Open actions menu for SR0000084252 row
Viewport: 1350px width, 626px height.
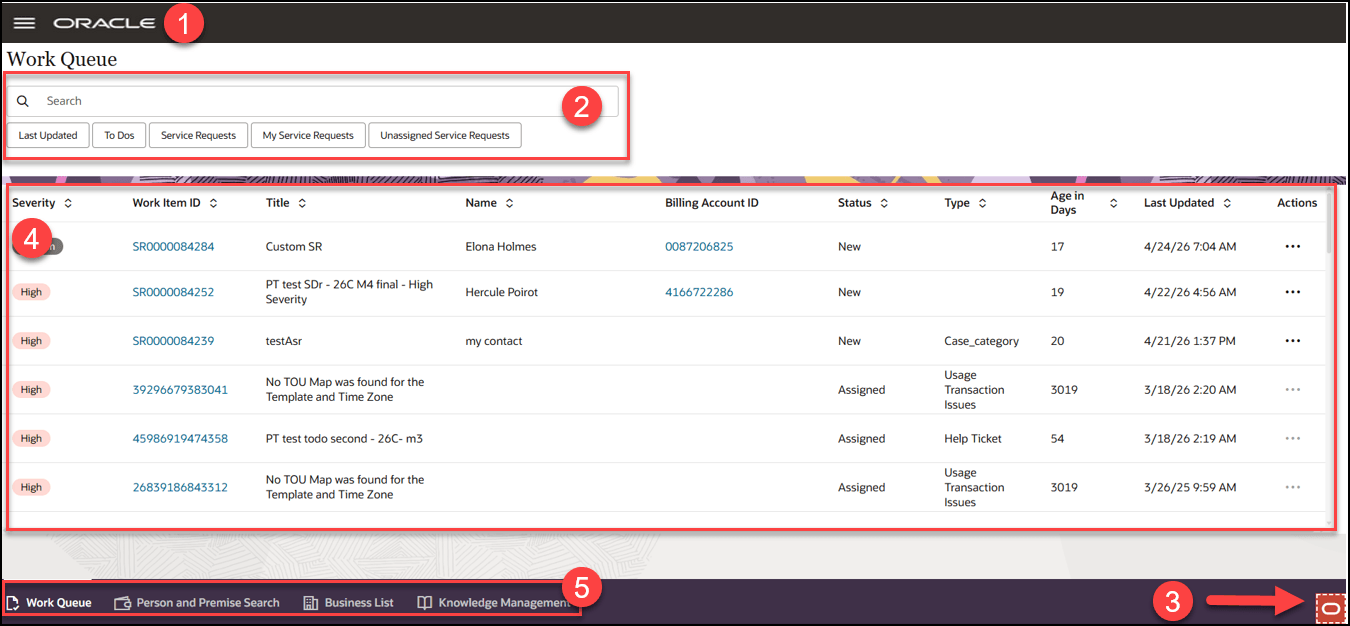coord(1292,292)
